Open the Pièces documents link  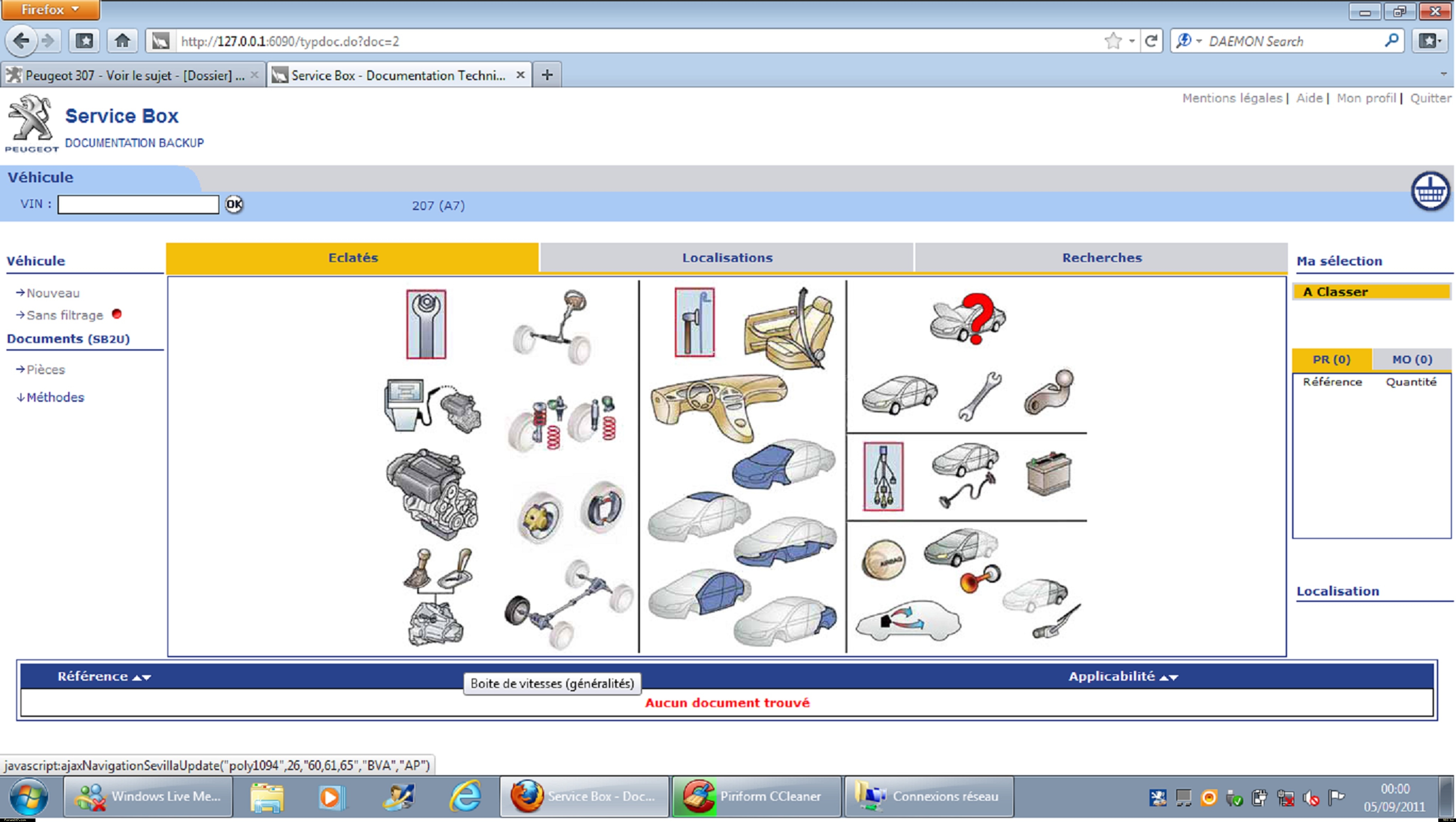46,369
